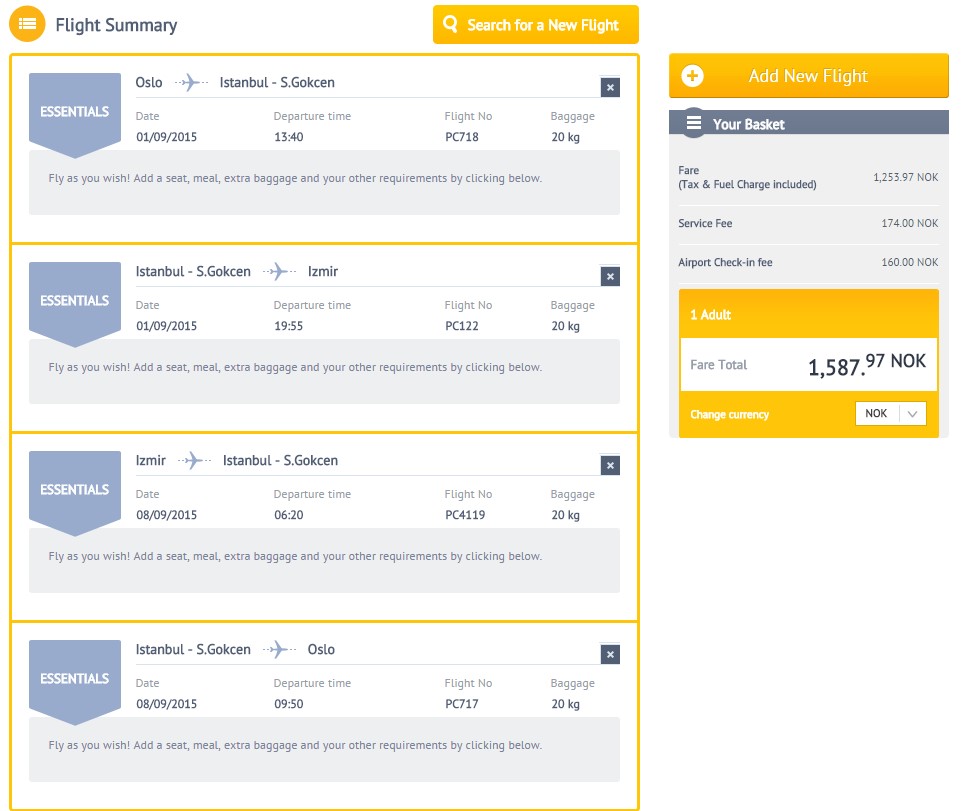Click the currency dropdown chevron arrow
This screenshot has height=811, width=972.
point(912,414)
